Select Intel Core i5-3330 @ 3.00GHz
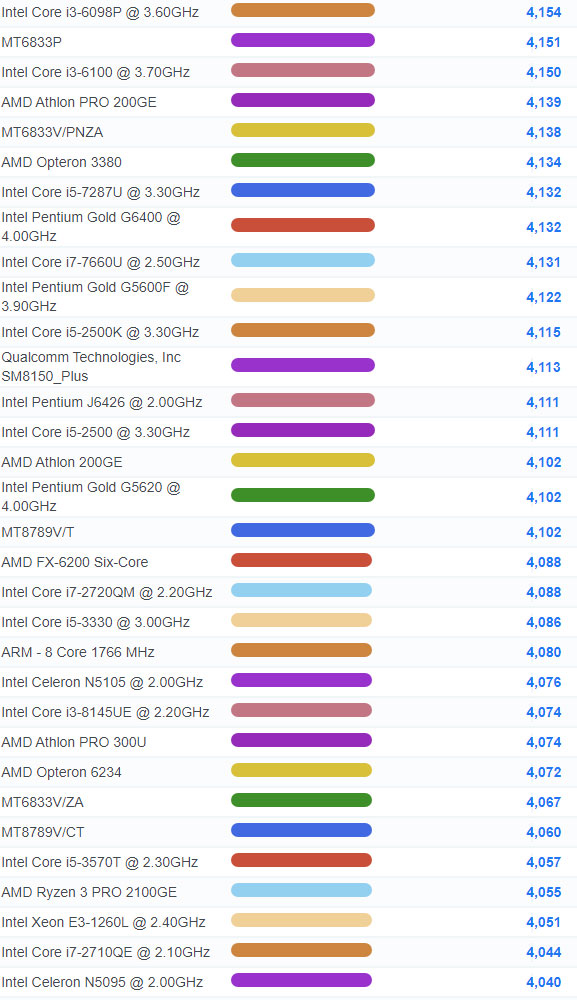Image resolution: width=577 pixels, height=1000 pixels. tap(96, 622)
